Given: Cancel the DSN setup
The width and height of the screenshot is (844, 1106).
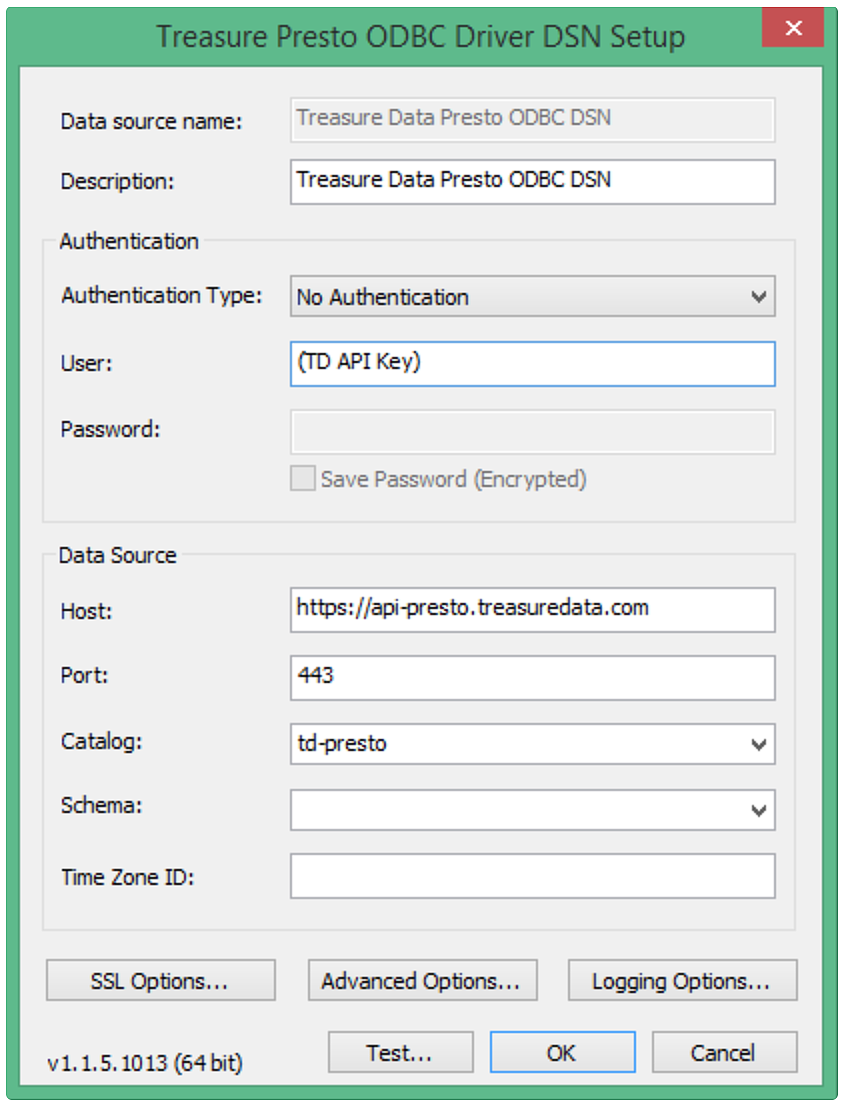Looking at the screenshot, I should tap(724, 1053).
